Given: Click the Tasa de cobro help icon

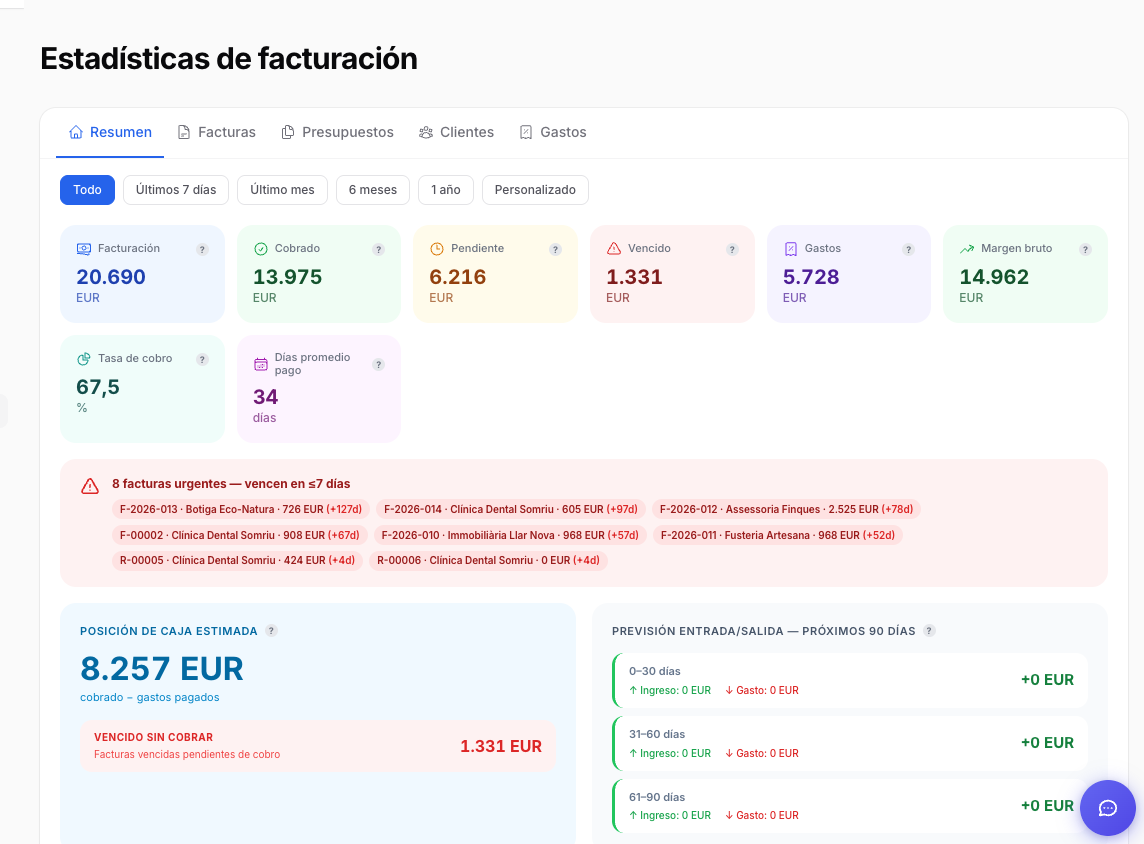Looking at the screenshot, I should (202, 360).
